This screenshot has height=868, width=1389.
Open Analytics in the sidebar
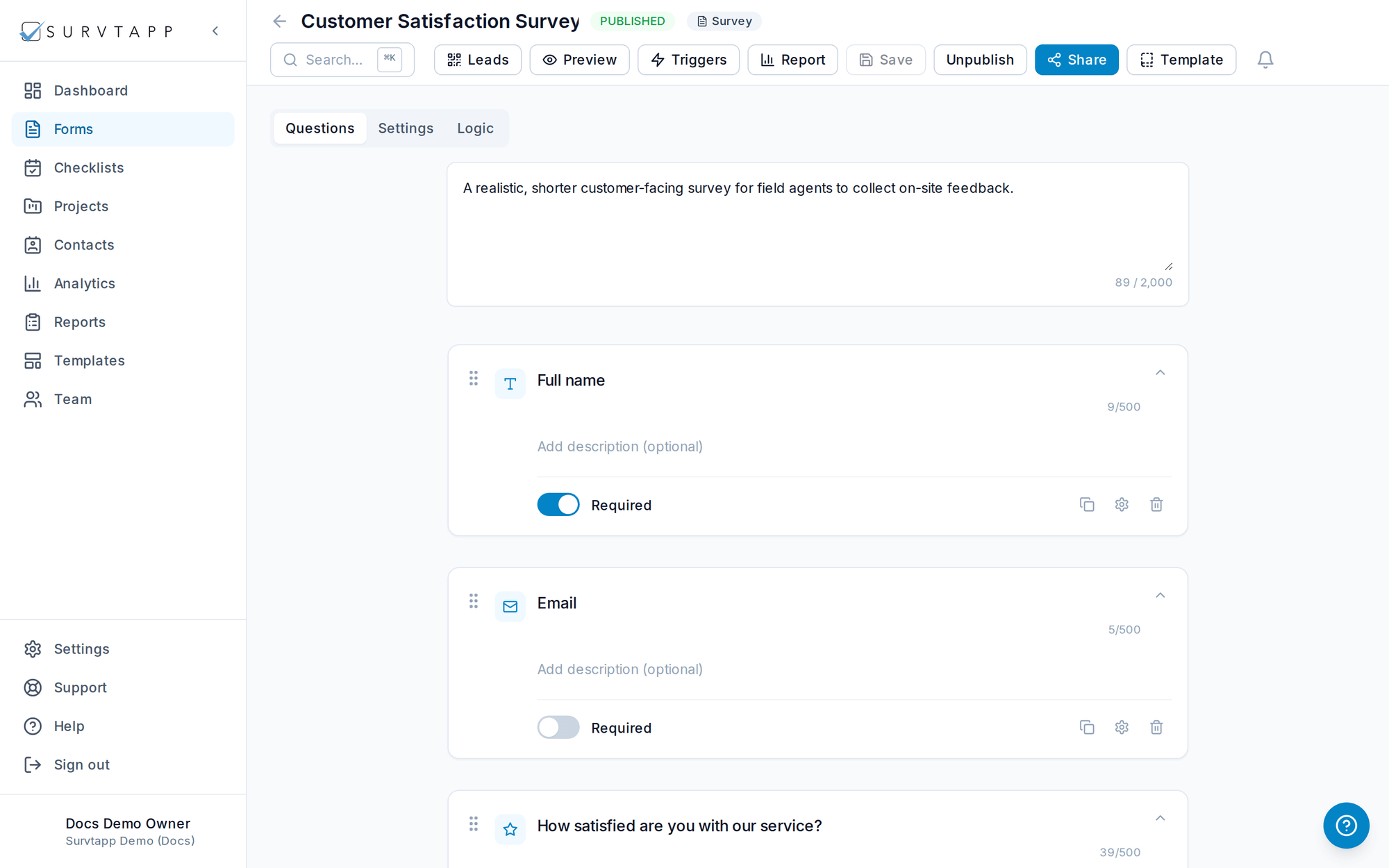pyautogui.click(x=123, y=283)
